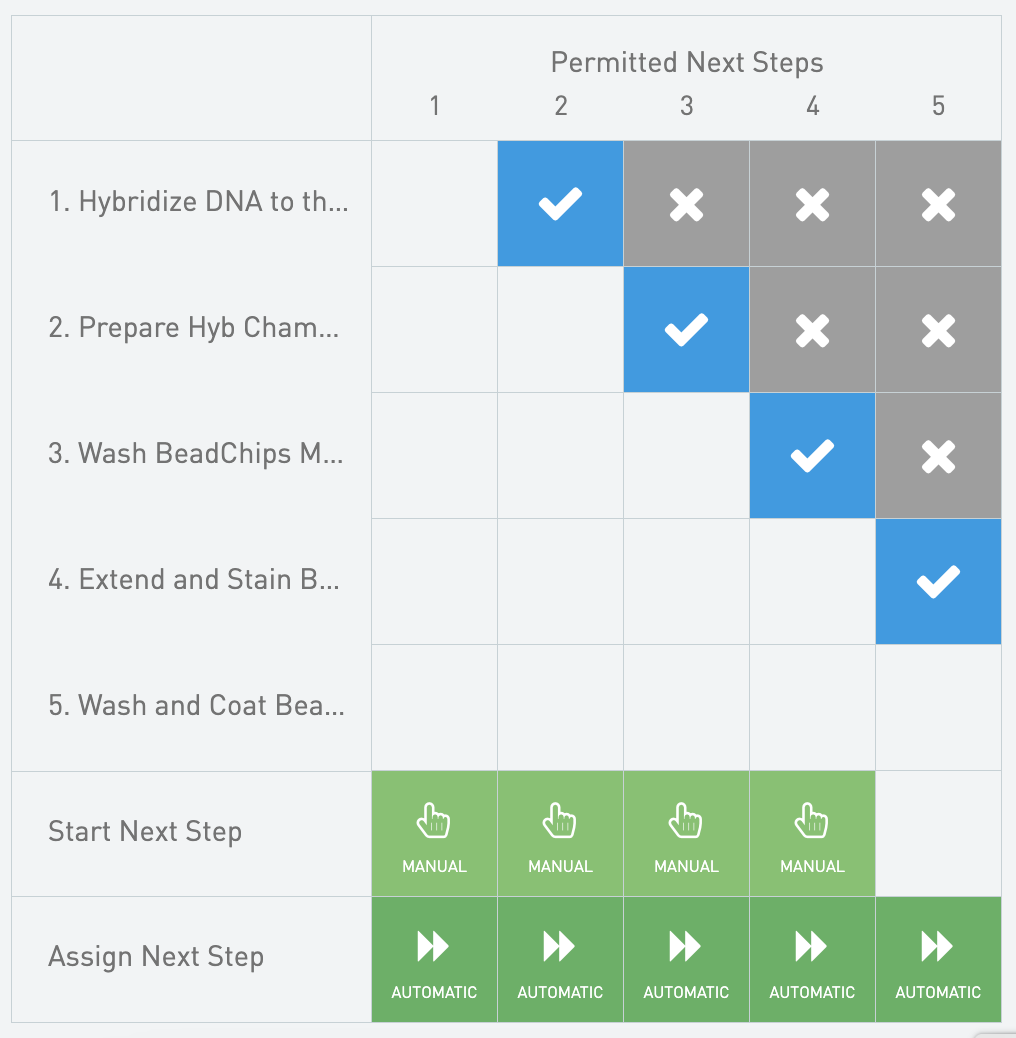Enable the gray X for Prepare Hyb Chamber, step 5

(938, 330)
